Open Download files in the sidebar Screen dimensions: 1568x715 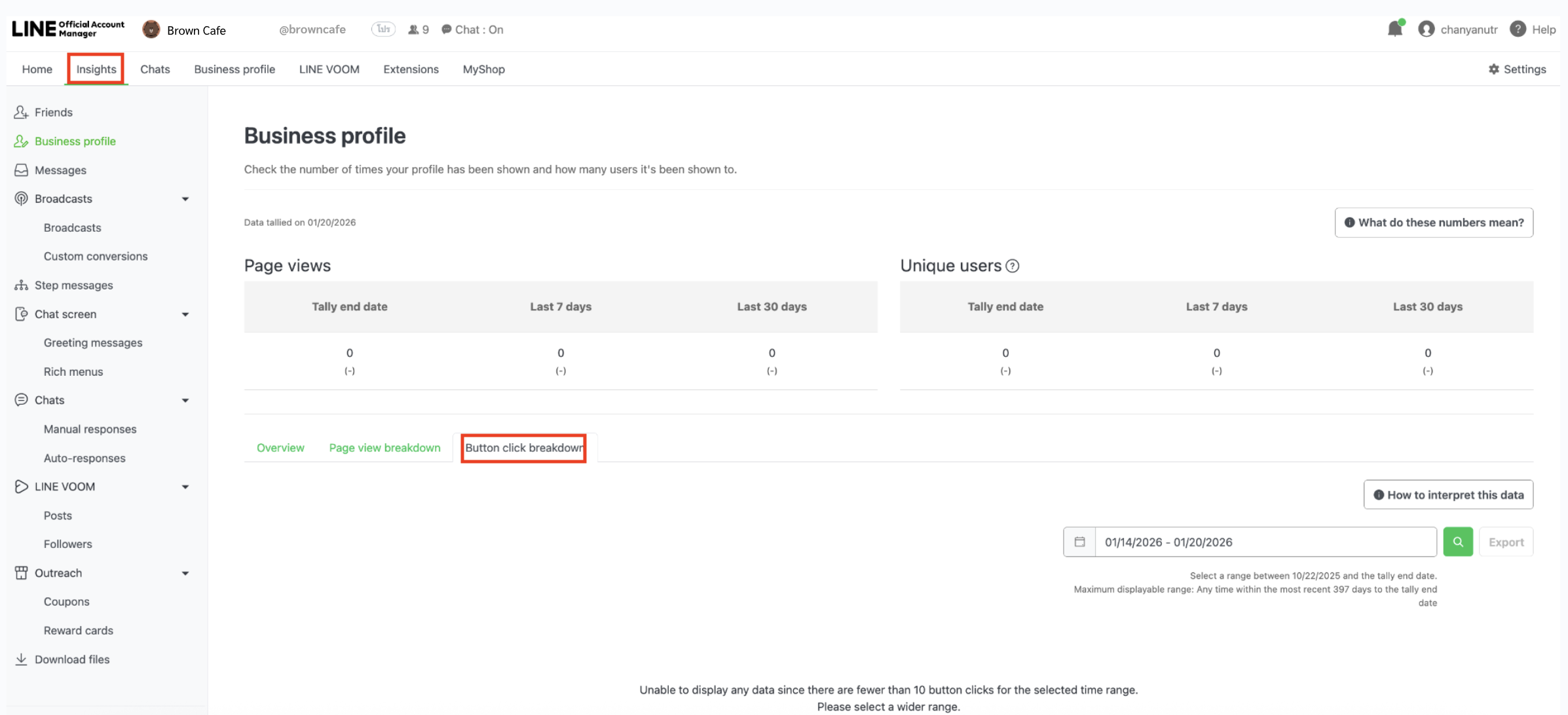point(71,659)
